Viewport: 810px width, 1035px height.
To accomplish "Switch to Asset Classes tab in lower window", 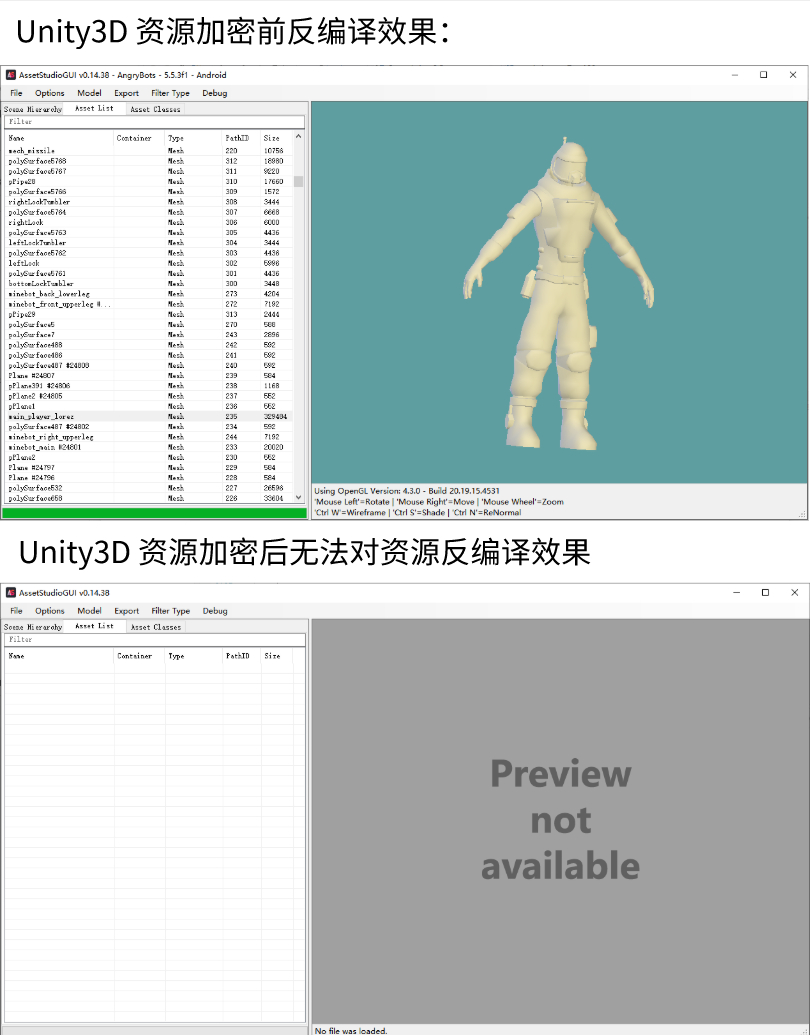I will point(155,627).
